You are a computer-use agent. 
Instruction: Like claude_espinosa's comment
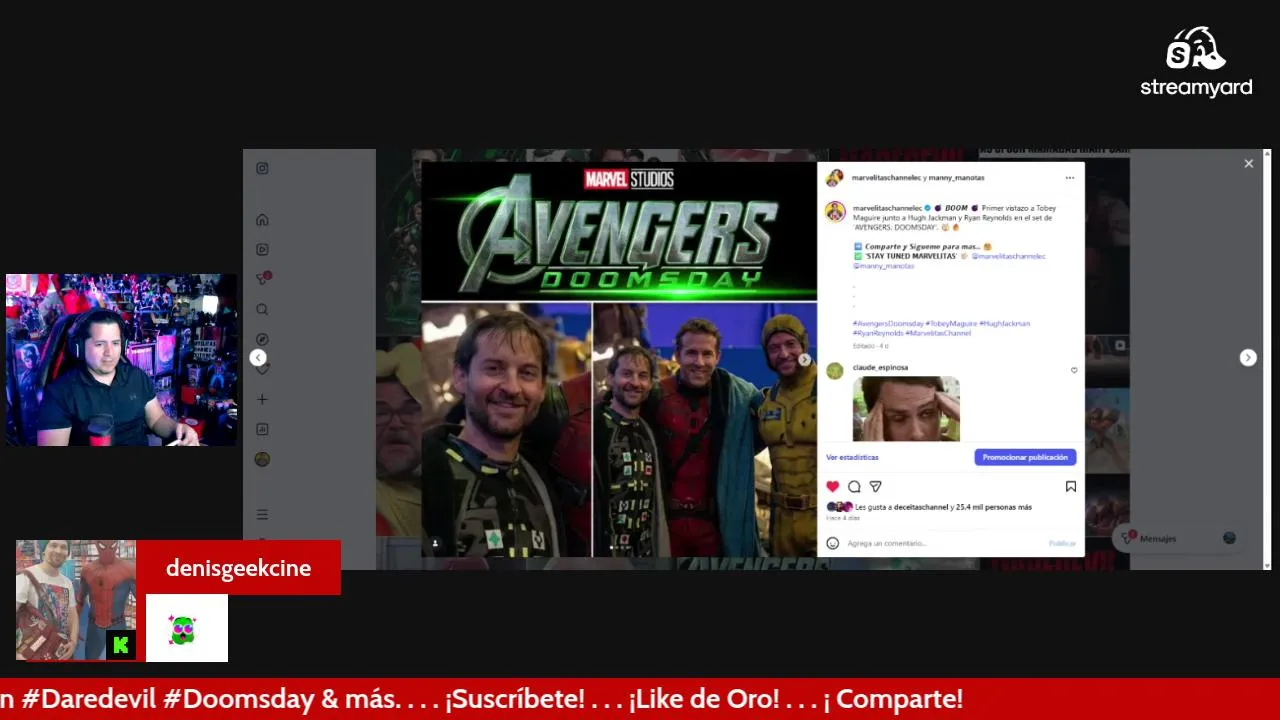pyautogui.click(x=1074, y=370)
